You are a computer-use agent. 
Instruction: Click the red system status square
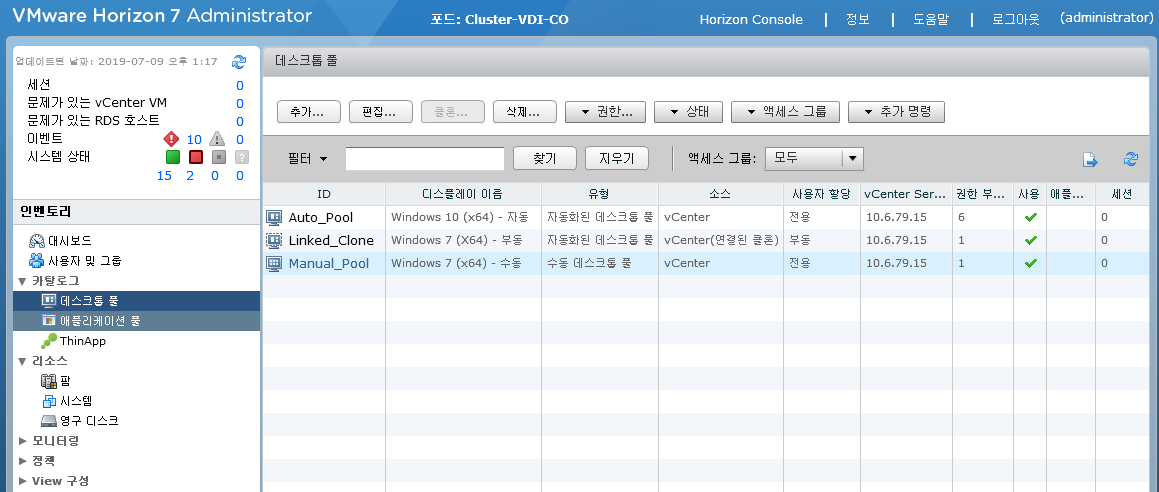(x=196, y=157)
